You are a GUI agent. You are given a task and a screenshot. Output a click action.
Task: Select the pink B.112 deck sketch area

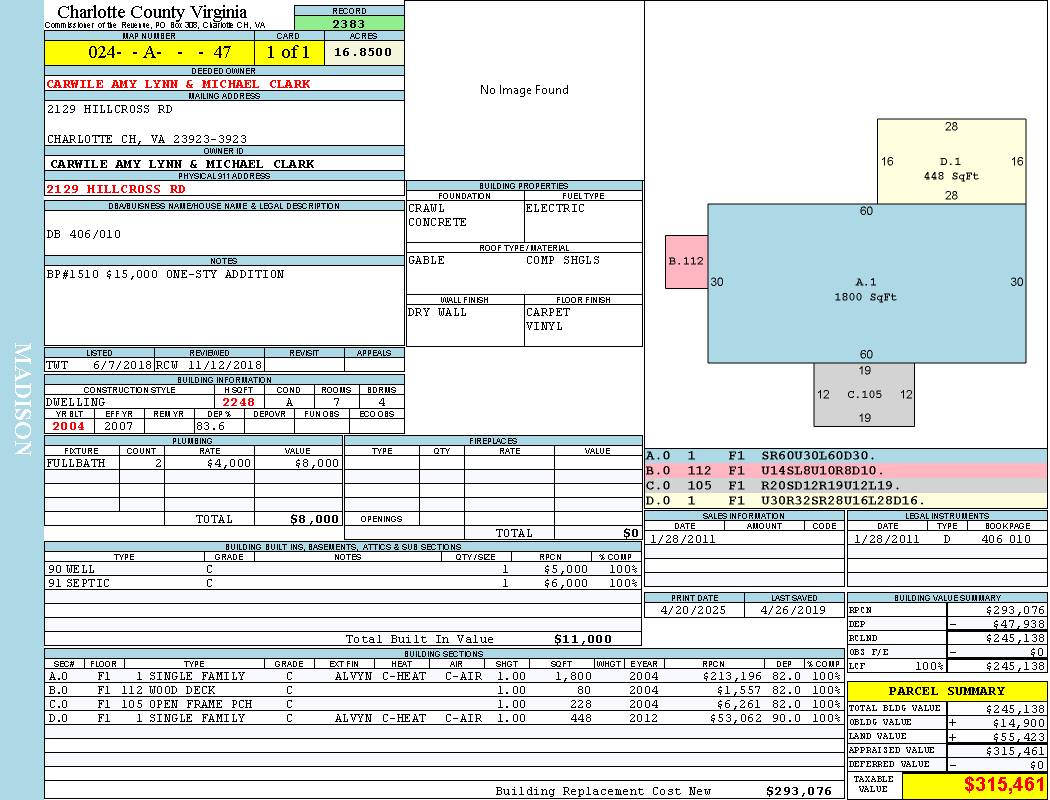686,261
